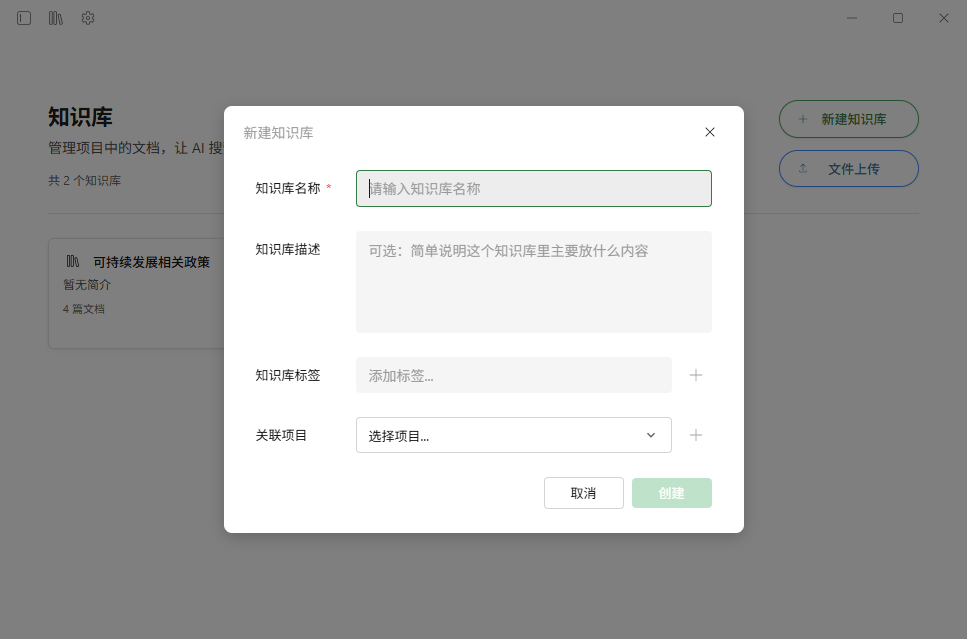Viewport: 967px width, 639px height.
Task: Click the 文件上传 button
Action: click(848, 168)
